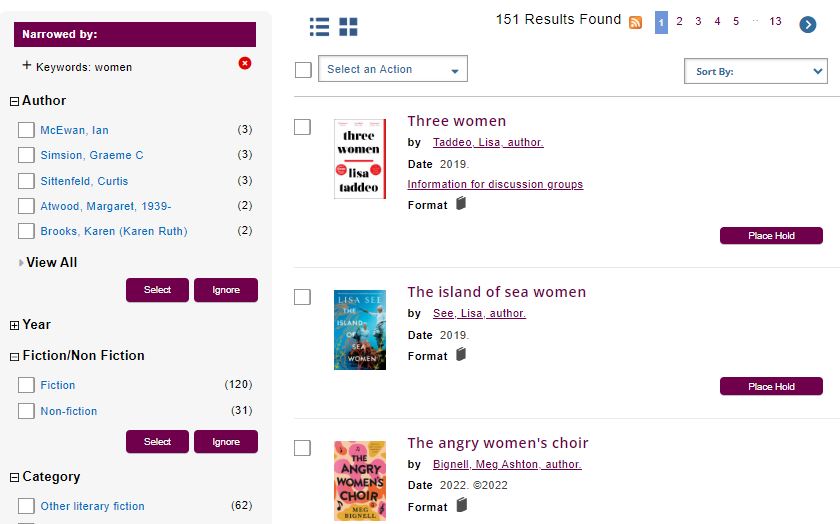Tick the Fiction filter checkbox
The width and height of the screenshot is (840, 524).
coord(27,385)
